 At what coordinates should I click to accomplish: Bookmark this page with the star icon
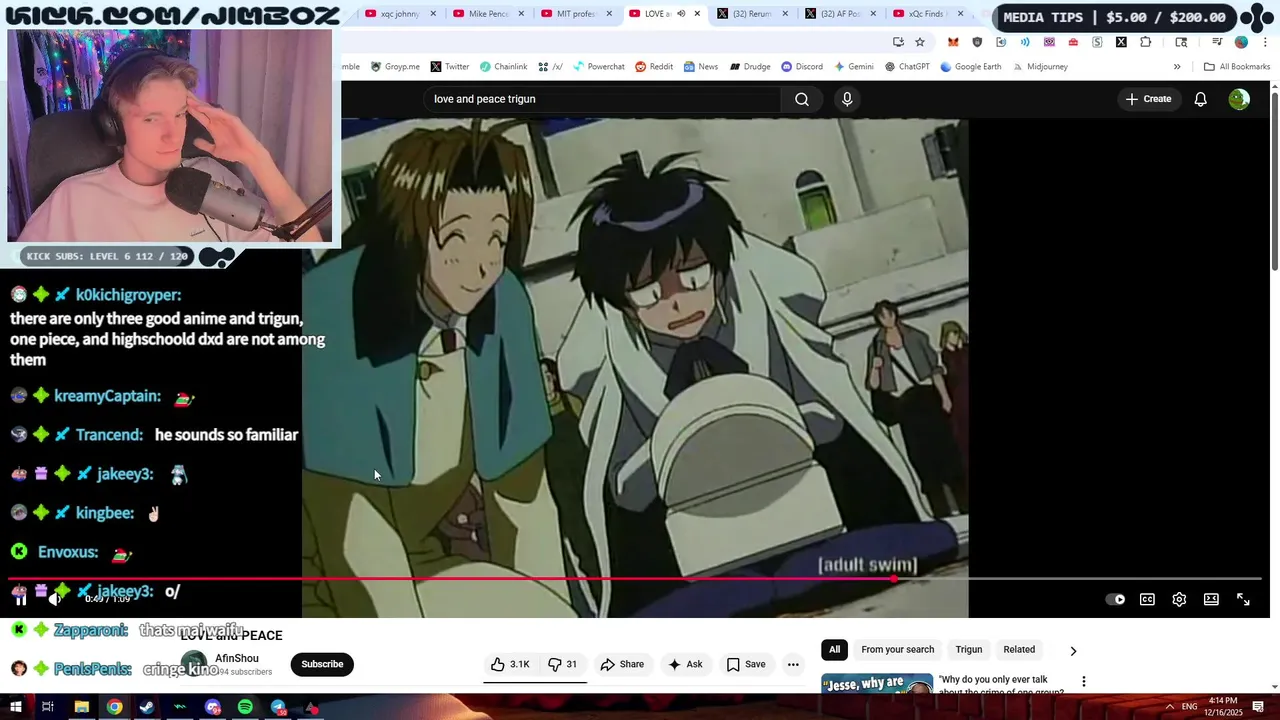[920, 42]
